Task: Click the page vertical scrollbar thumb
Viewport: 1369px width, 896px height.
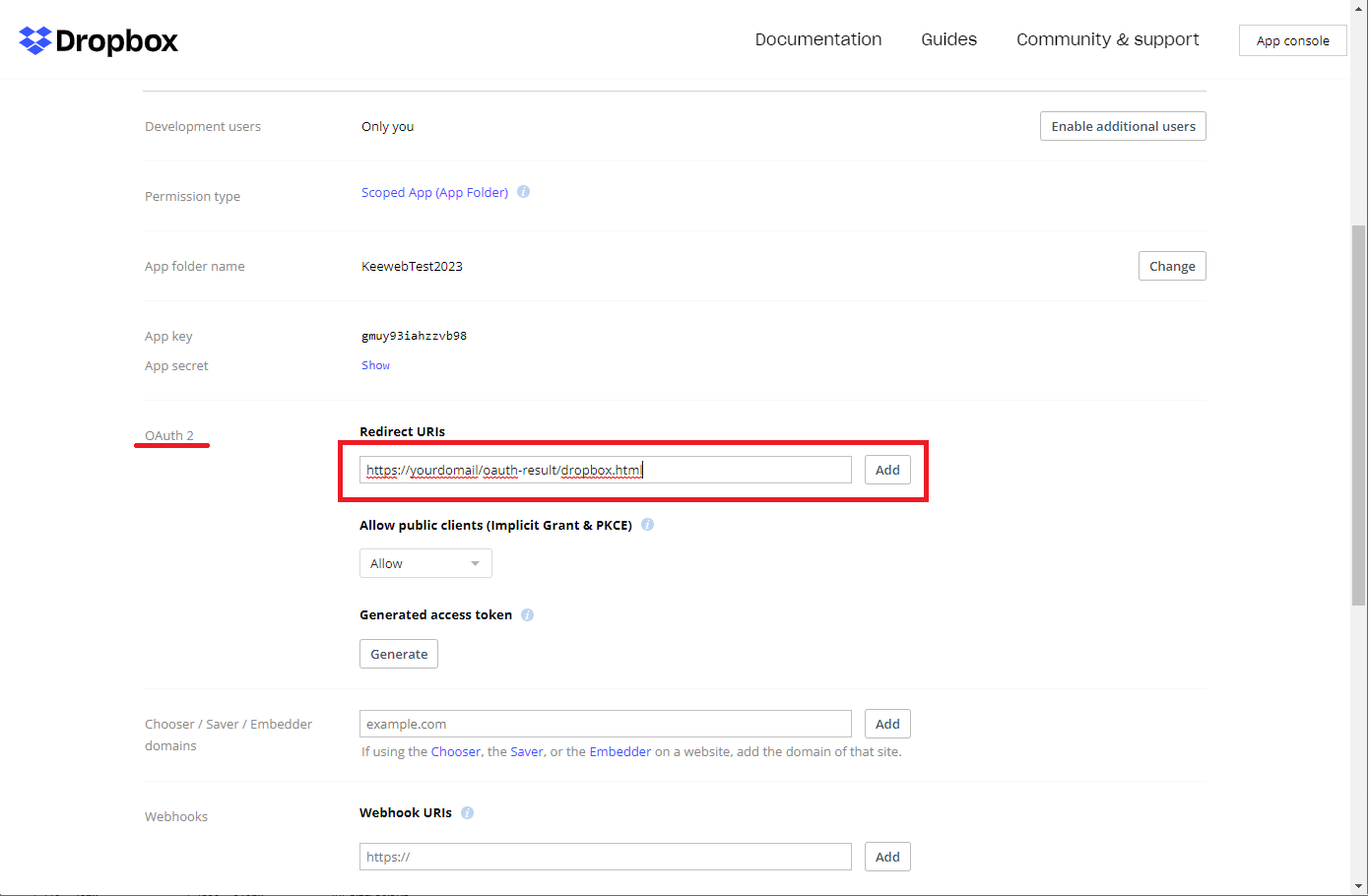Action: click(1359, 414)
